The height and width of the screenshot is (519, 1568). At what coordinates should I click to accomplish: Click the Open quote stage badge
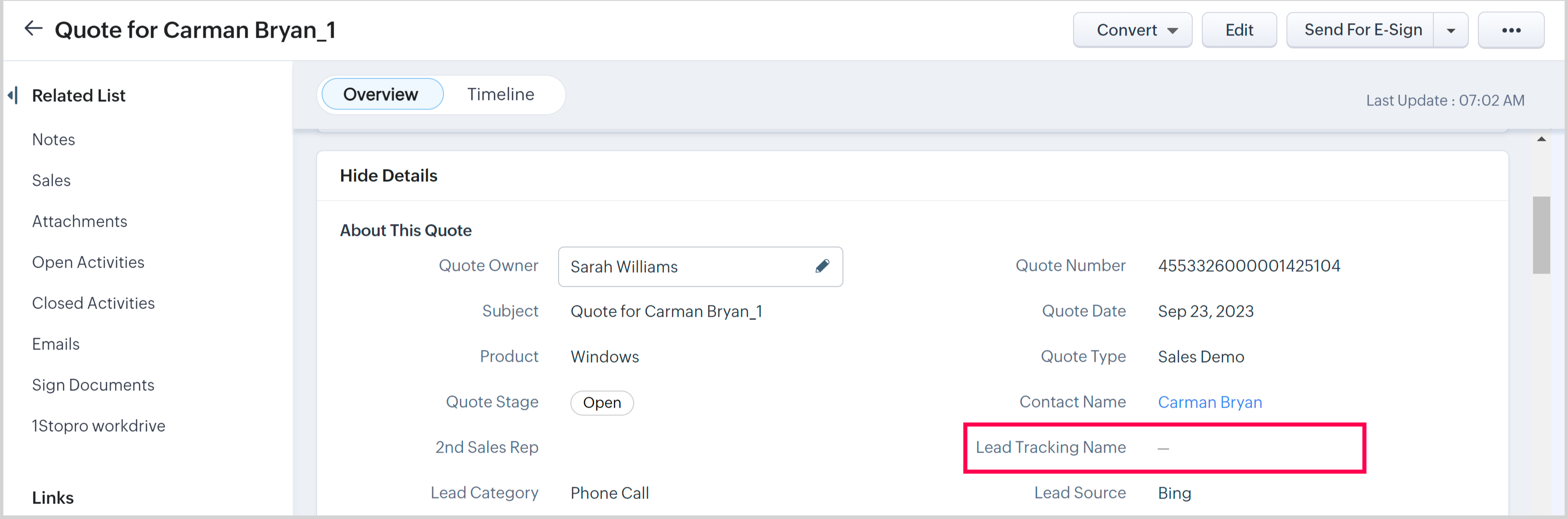pos(601,403)
